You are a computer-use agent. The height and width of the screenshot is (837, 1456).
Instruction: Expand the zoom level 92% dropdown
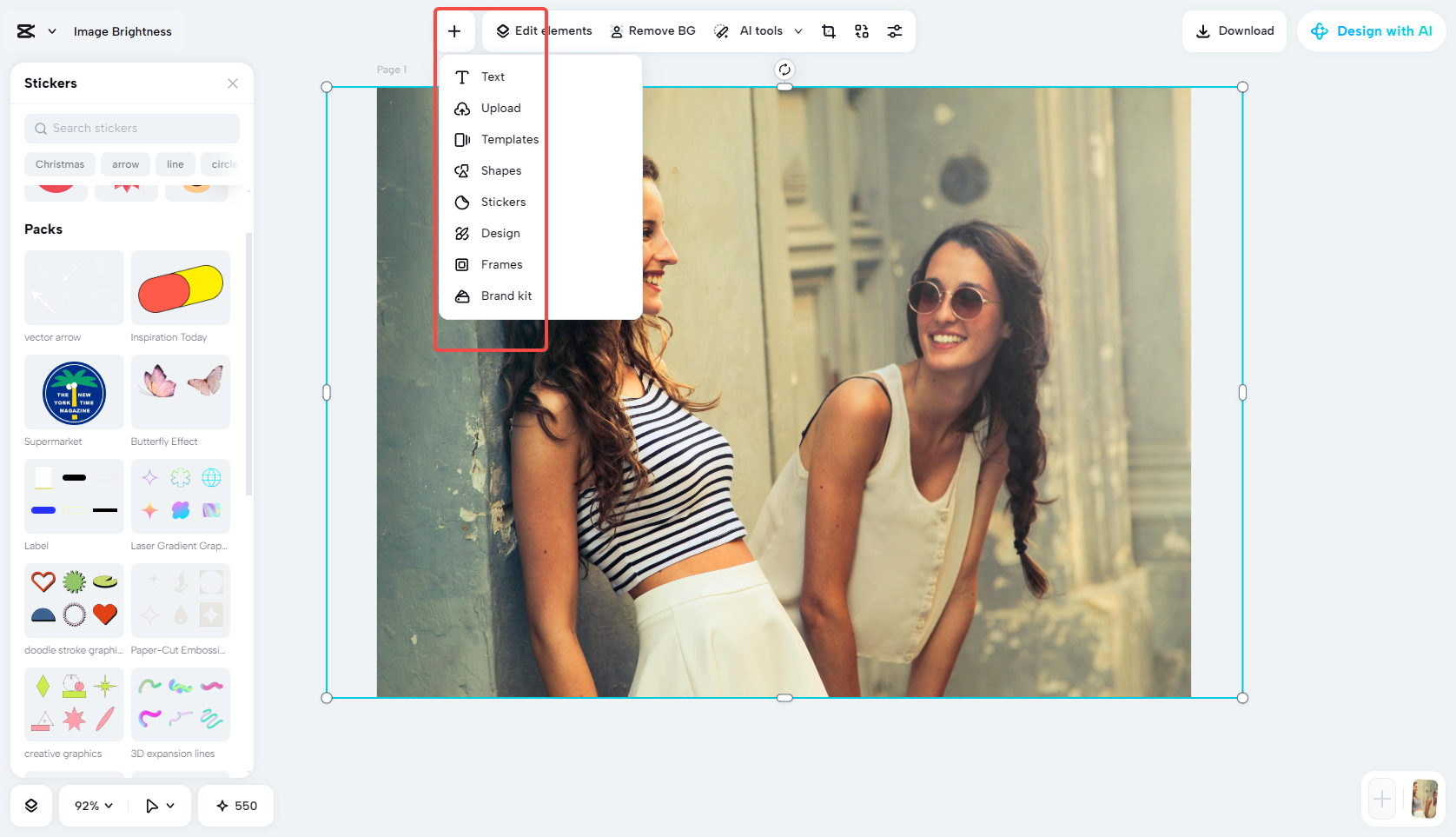click(91, 806)
